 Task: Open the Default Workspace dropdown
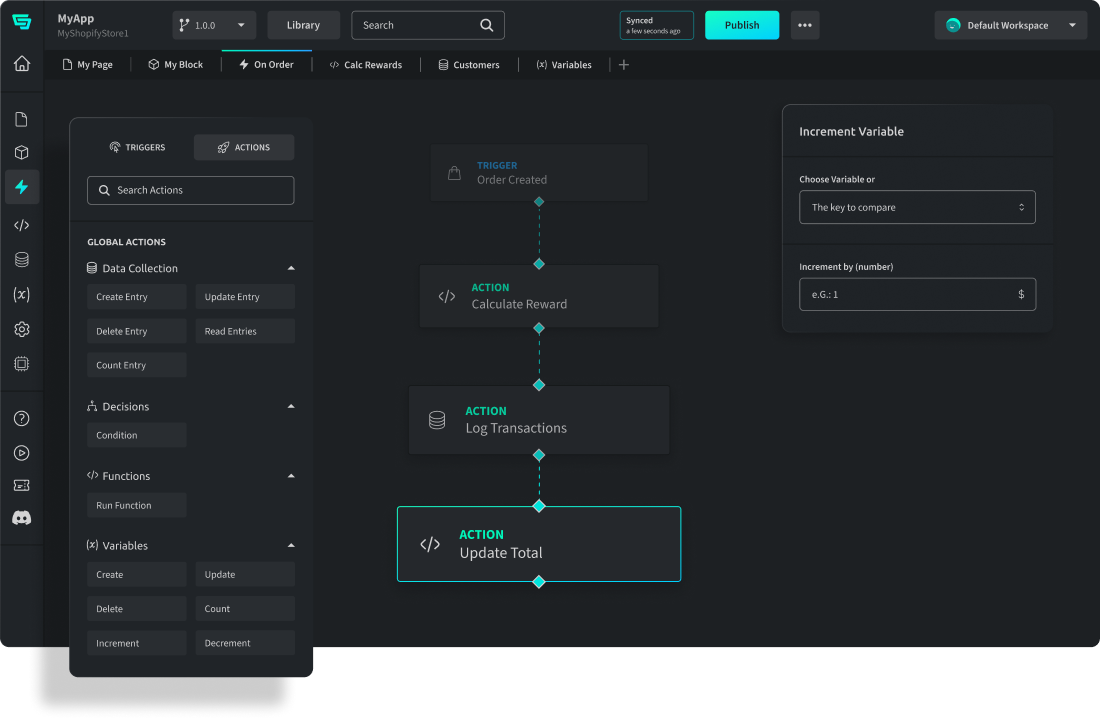[1011, 25]
